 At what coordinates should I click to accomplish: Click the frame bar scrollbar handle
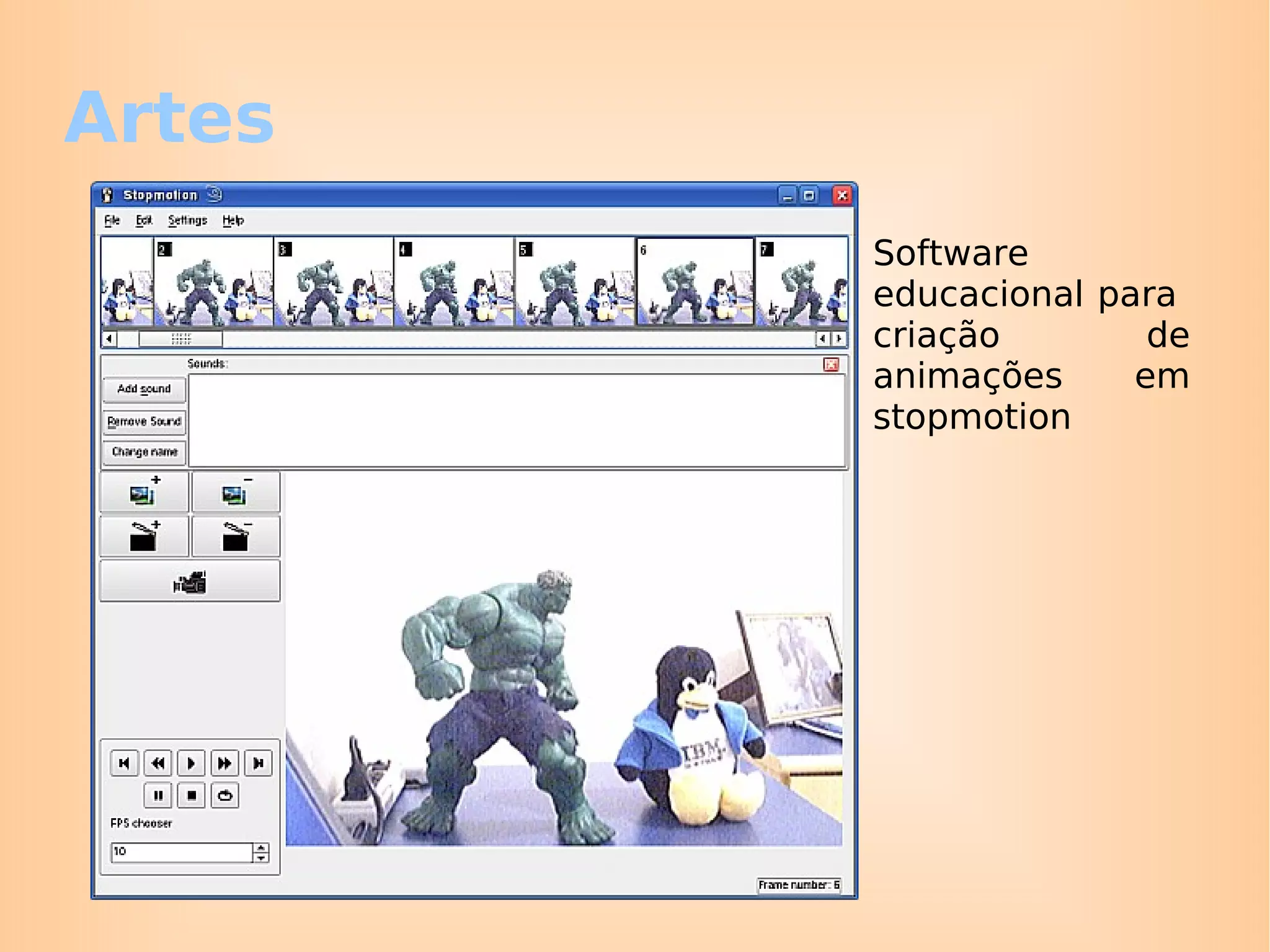coord(180,339)
